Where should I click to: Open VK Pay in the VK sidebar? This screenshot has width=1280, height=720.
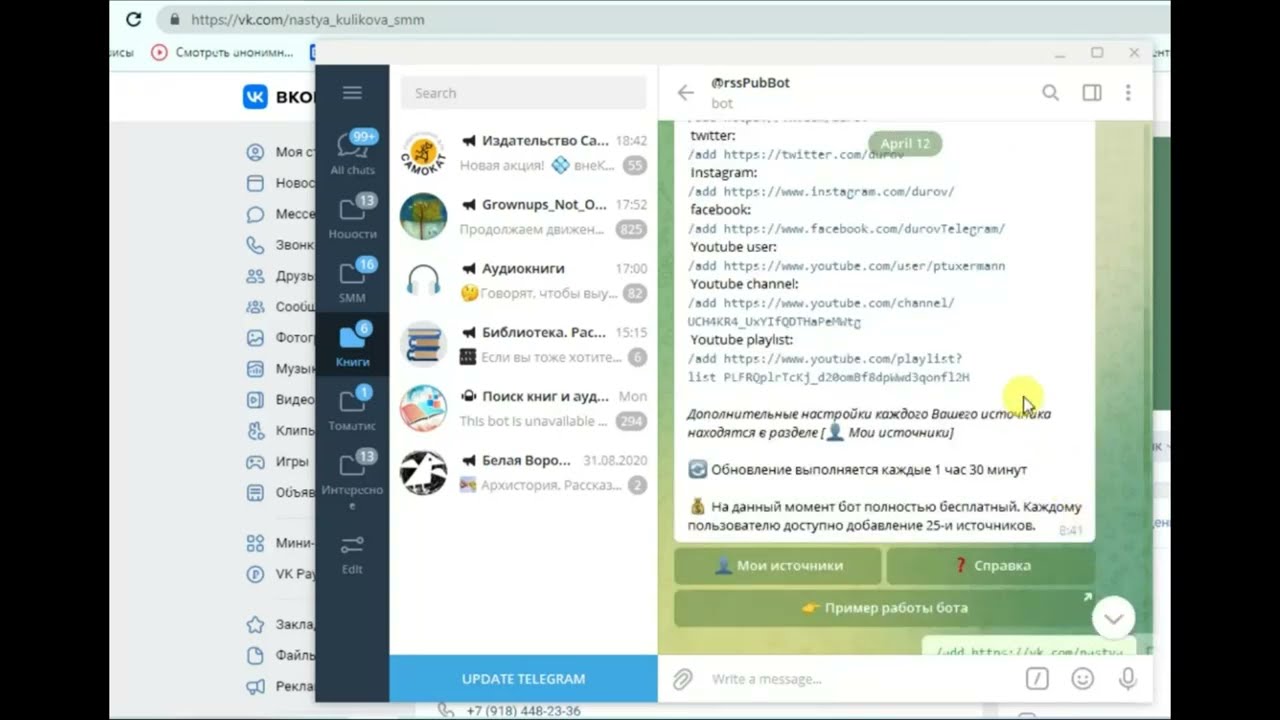(281, 575)
